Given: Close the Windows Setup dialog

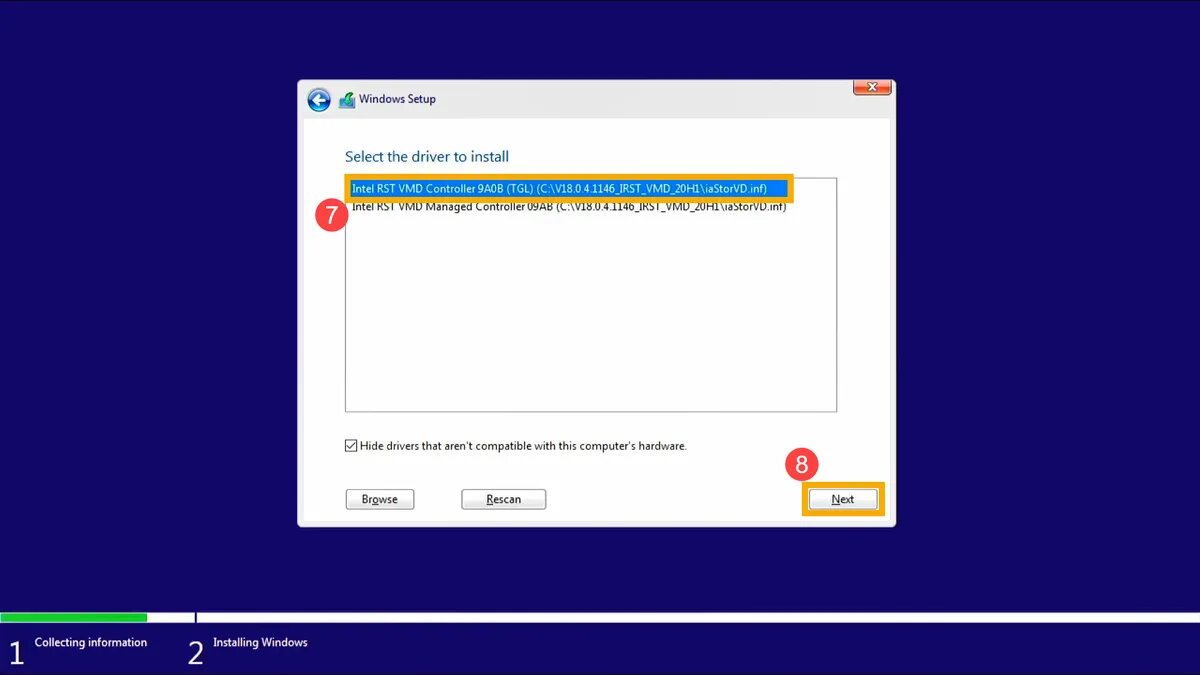Looking at the screenshot, I should tap(872, 88).
